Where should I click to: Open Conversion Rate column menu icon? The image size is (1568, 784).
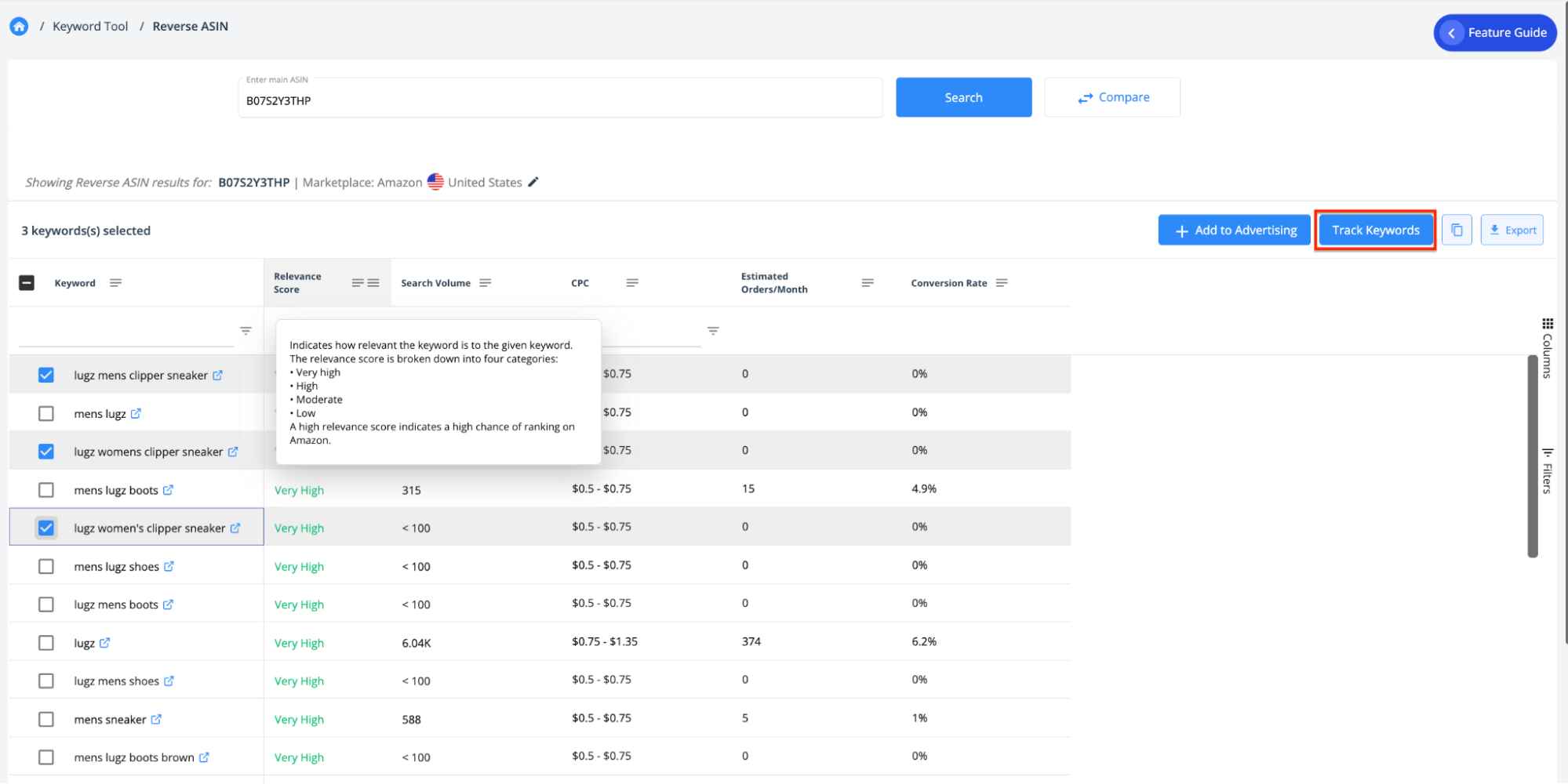point(1002,283)
